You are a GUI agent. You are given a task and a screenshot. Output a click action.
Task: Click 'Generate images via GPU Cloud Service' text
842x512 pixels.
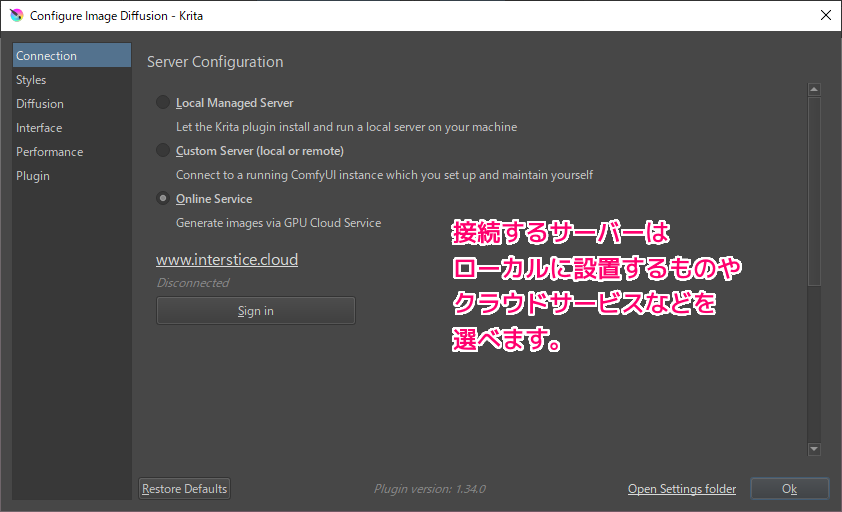[x=278, y=222]
